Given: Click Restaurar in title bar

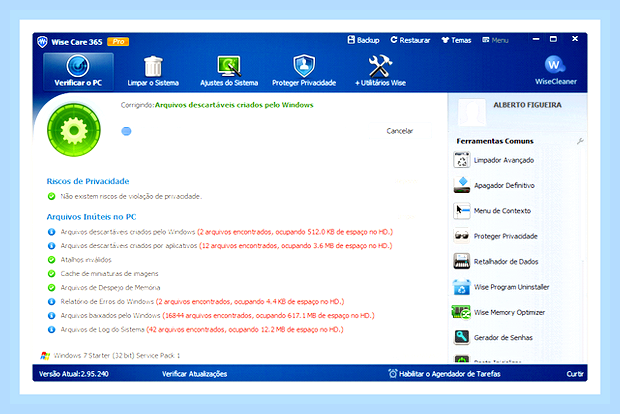Looking at the screenshot, I should [410, 40].
